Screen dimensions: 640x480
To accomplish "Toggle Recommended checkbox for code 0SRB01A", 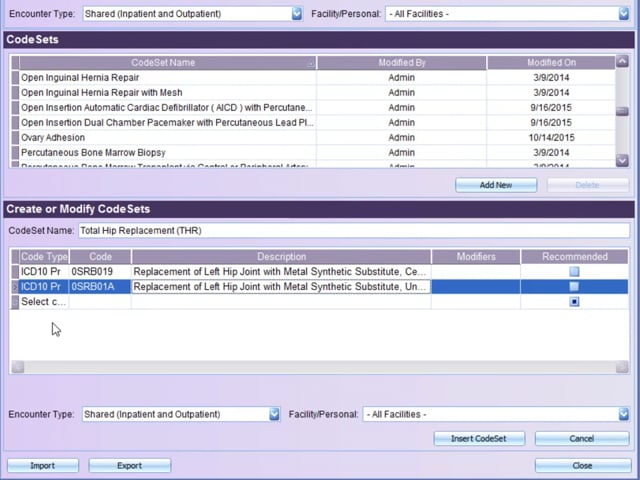I will 574,287.
